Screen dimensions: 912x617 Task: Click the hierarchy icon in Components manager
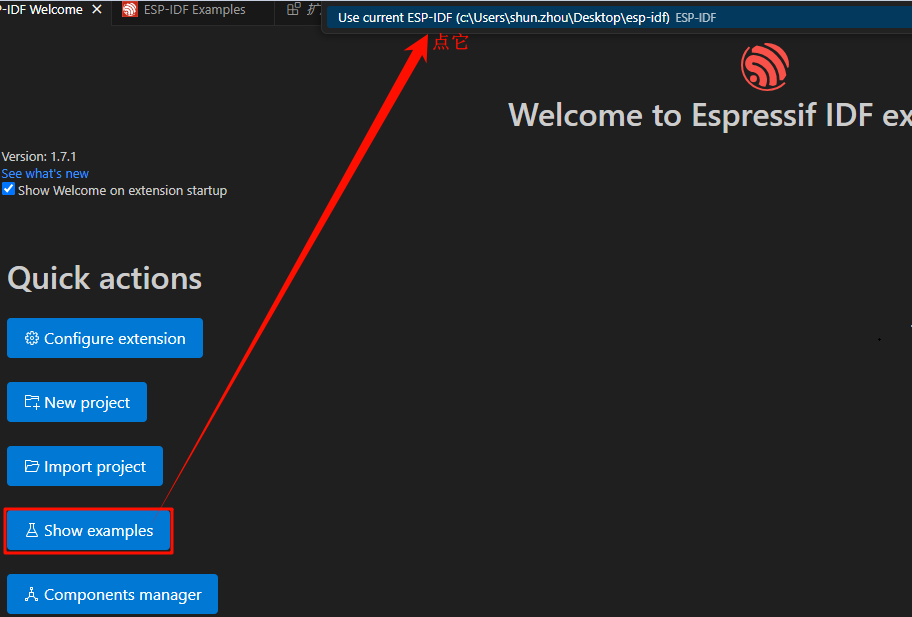(x=31, y=594)
